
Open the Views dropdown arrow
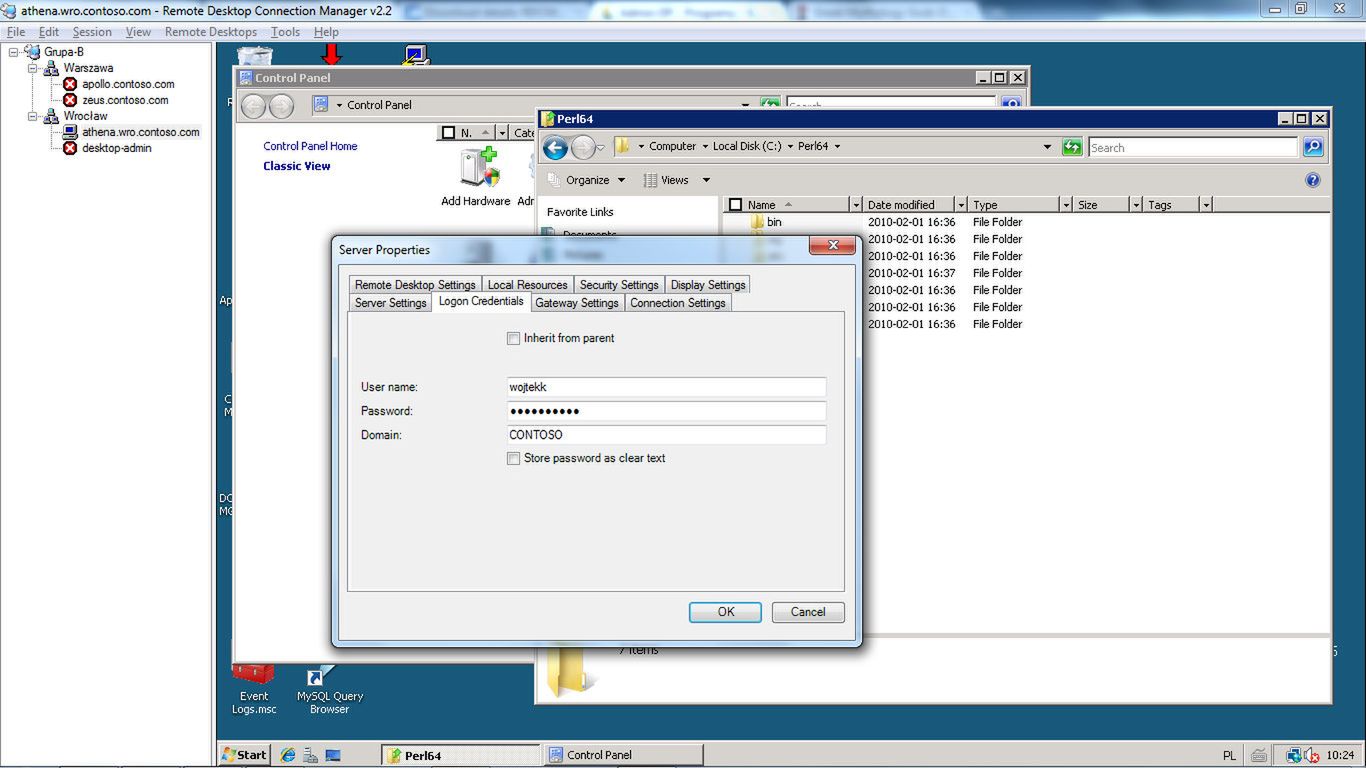[706, 180]
